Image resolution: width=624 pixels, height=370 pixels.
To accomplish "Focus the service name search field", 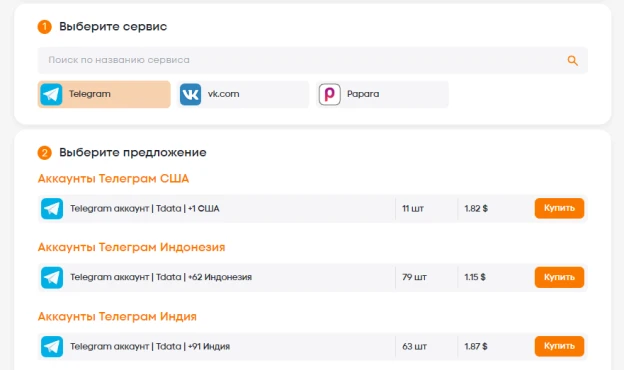I will (312, 60).
